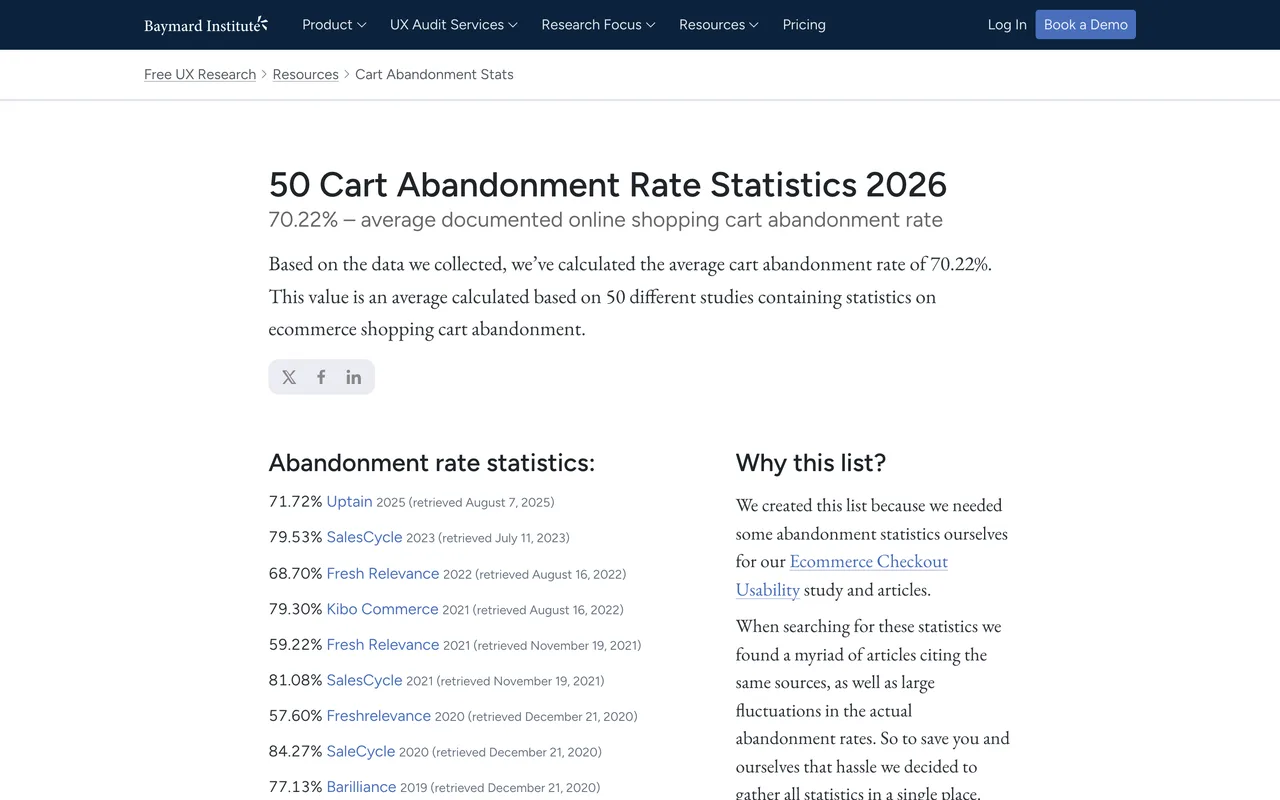
Task: Open the SalesCycle 2021 source link
Action: (x=364, y=680)
